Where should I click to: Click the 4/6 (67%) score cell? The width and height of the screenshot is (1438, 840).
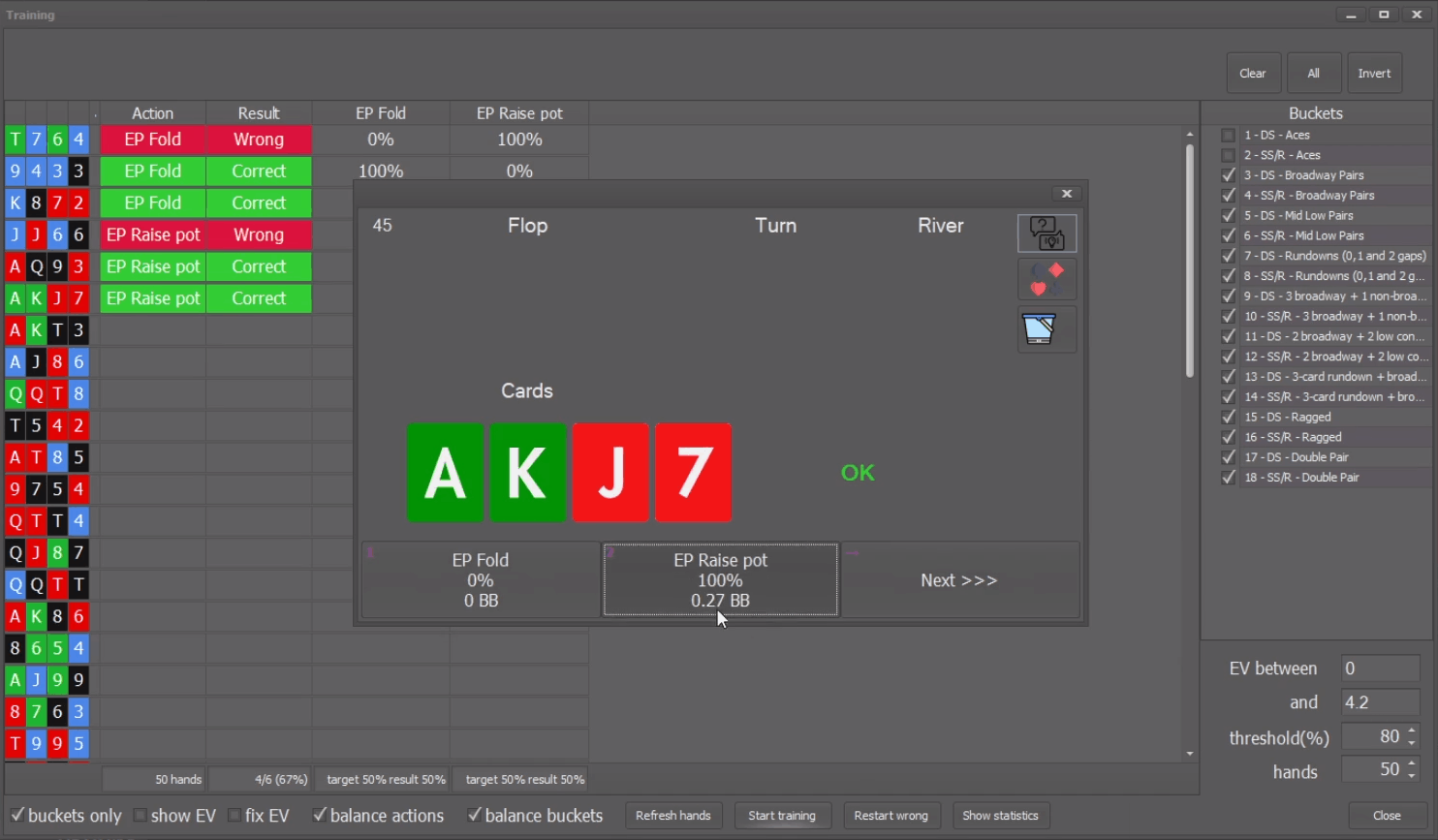260,779
